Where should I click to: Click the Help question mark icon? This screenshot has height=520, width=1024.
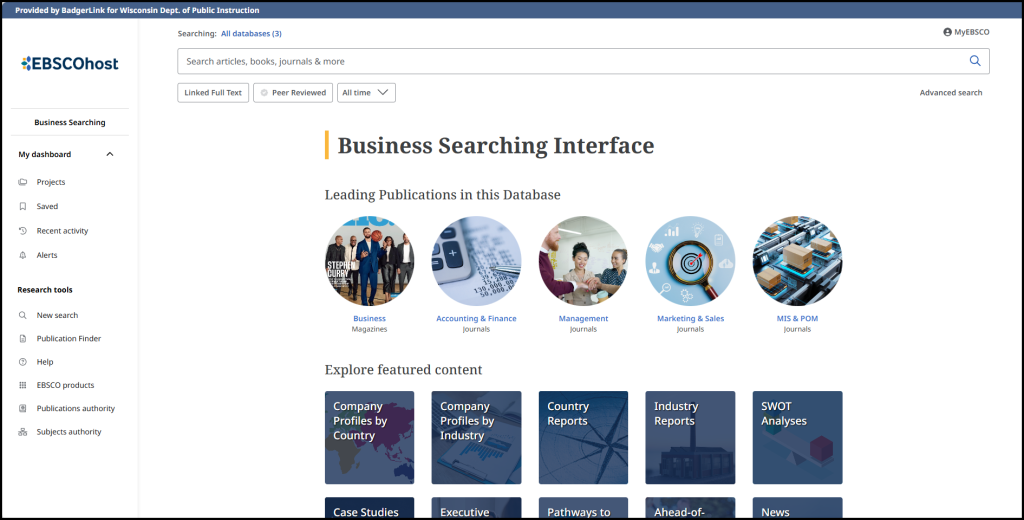[23, 362]
